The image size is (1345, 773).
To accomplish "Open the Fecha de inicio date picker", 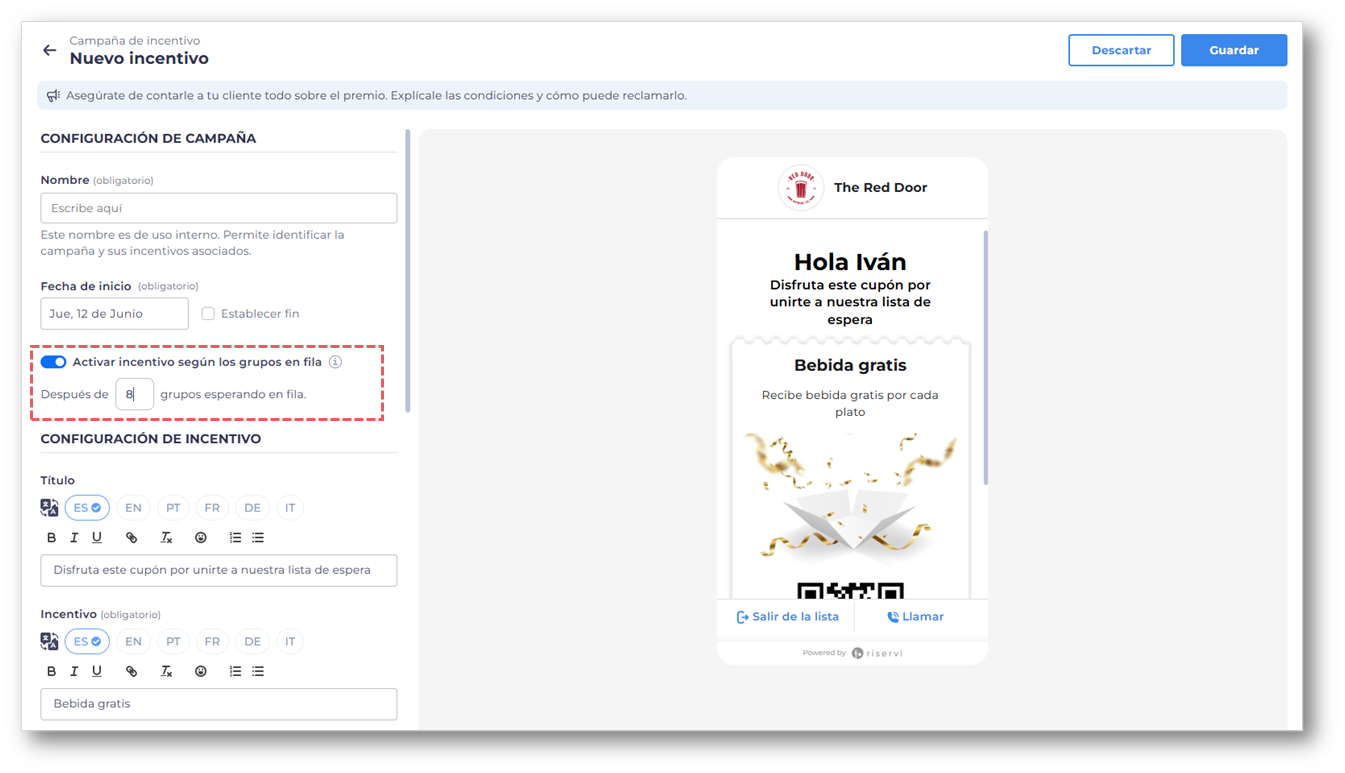I will point(115,314).
